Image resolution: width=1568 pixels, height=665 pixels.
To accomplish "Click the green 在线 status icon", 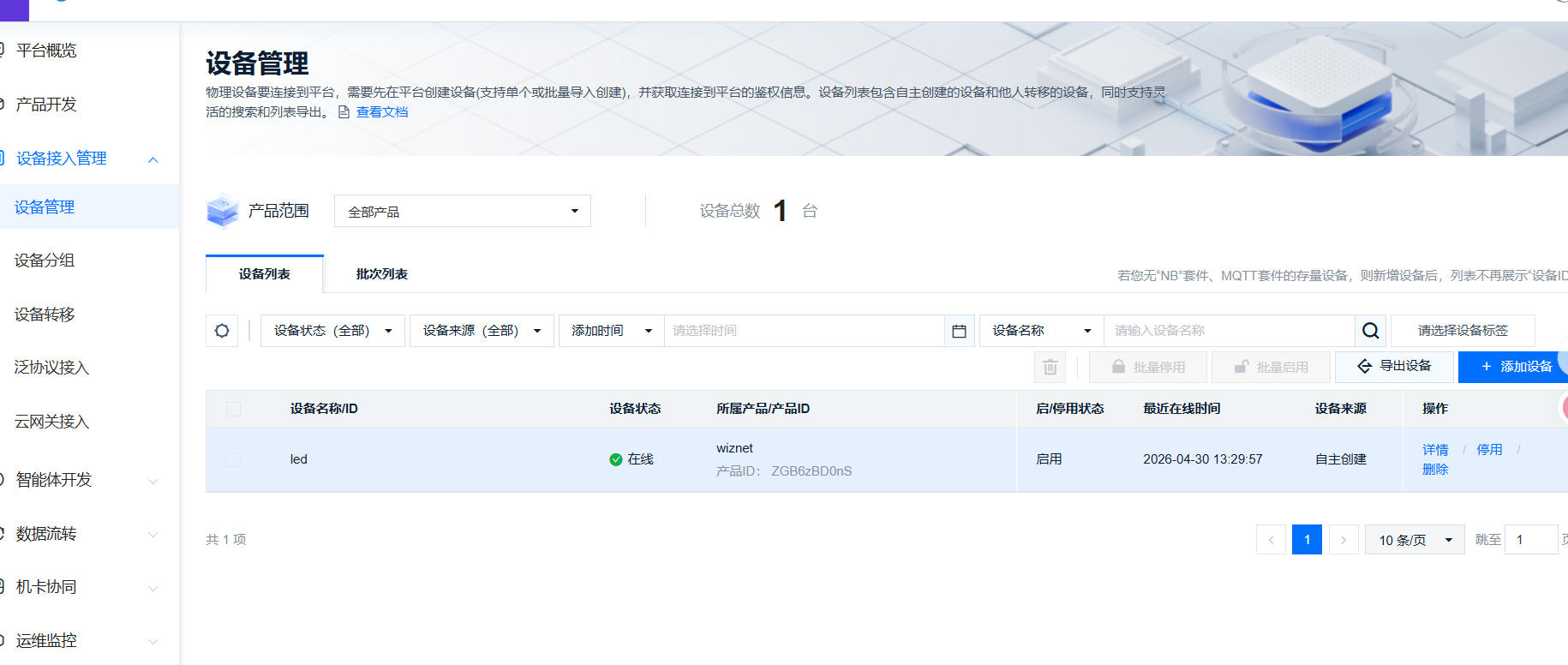I will coord(615,459).
